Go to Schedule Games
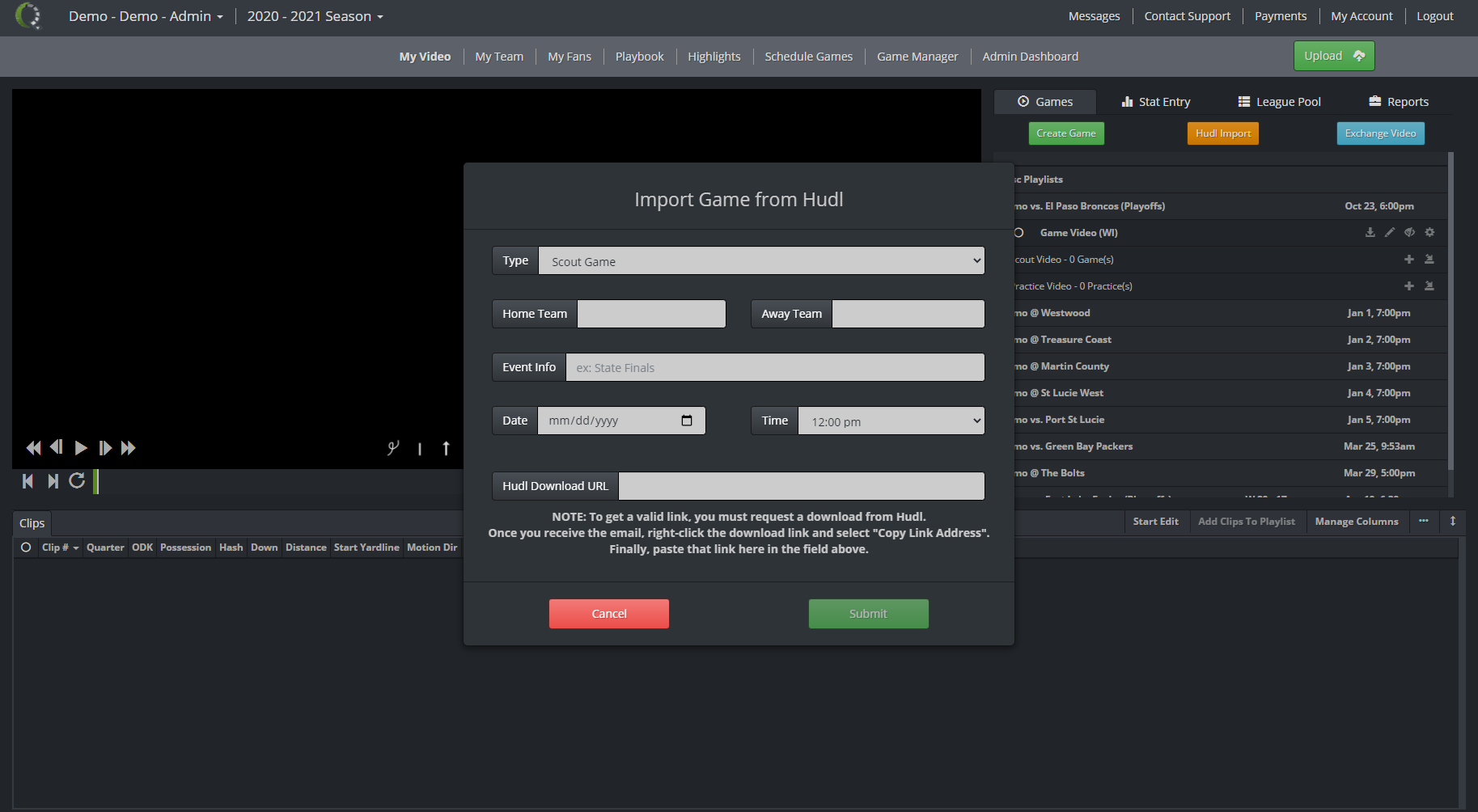This screenshot has height=812, width=1478. (809, 57)
